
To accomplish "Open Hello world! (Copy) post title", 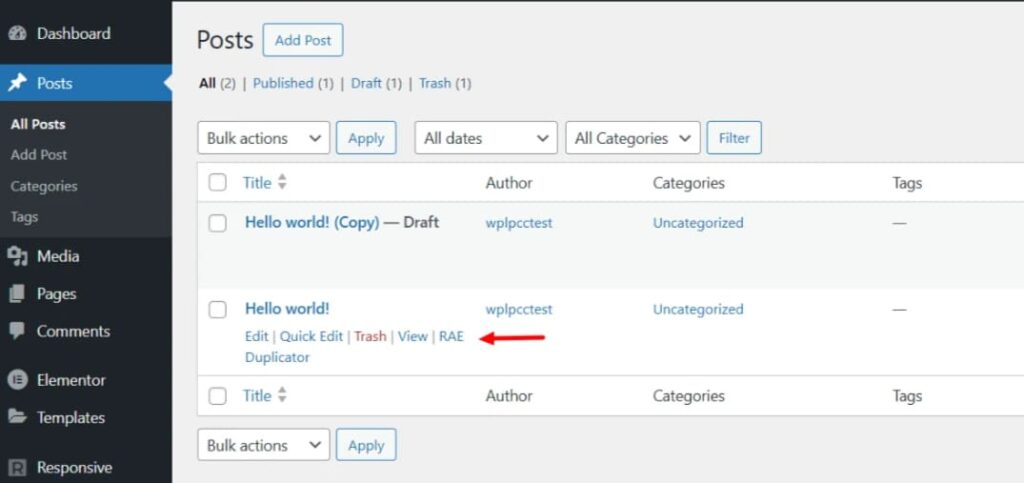I will [312, 222].
